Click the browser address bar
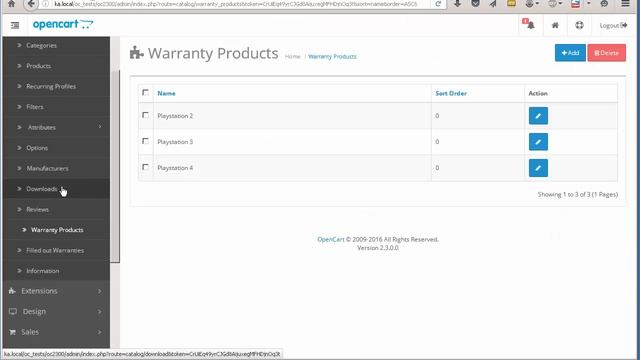Image resolution: width=640 pixels, height=360 pixels. [236, 4]
